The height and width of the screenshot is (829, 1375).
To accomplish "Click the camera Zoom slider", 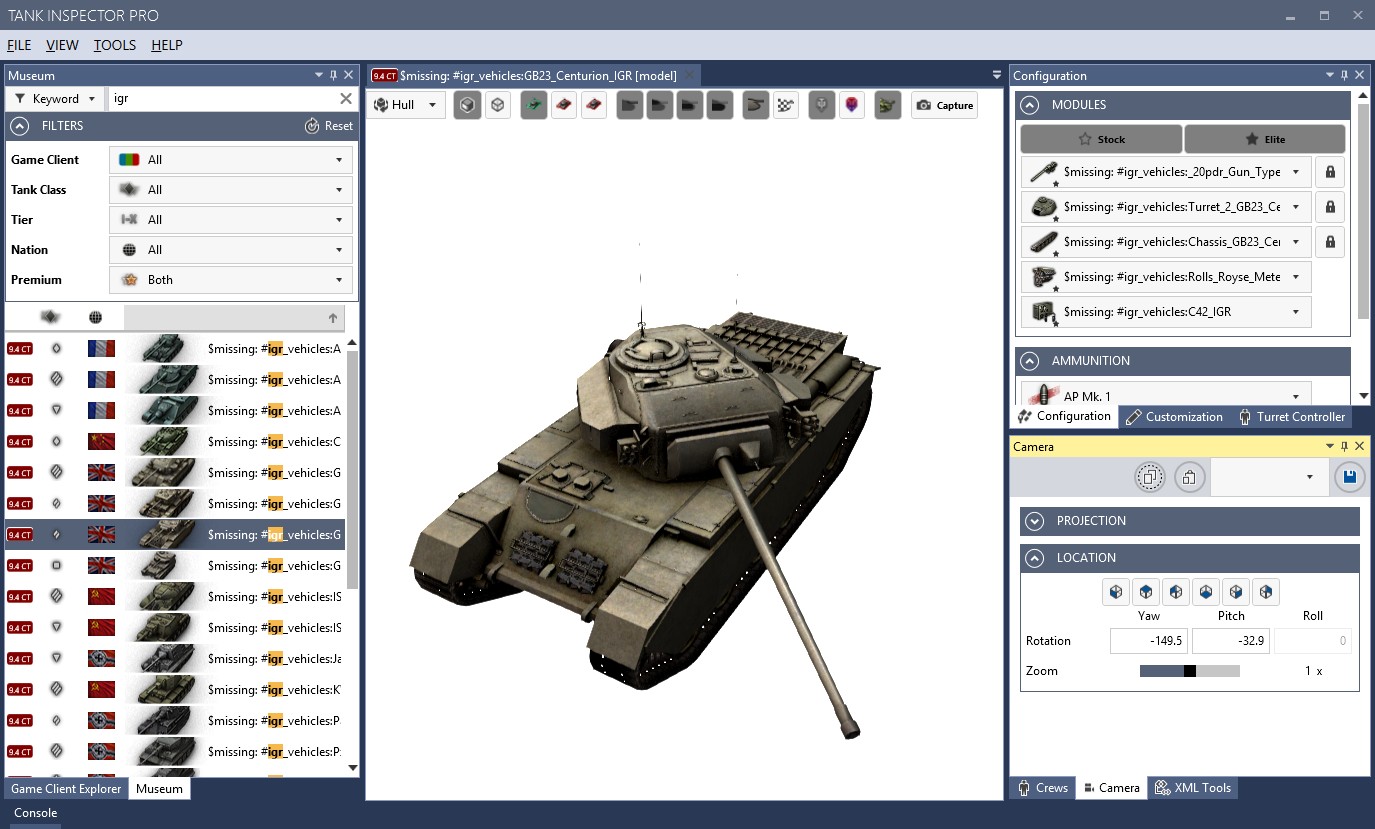I will point(1189,671).
